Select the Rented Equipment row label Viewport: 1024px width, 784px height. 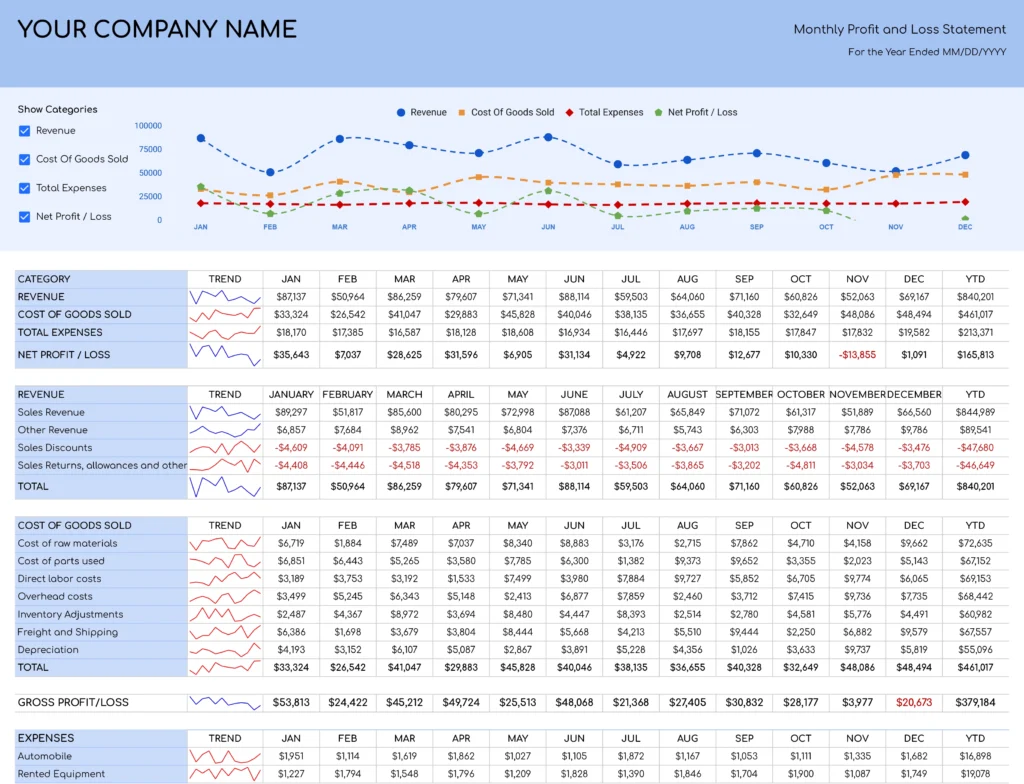point(61,774)
